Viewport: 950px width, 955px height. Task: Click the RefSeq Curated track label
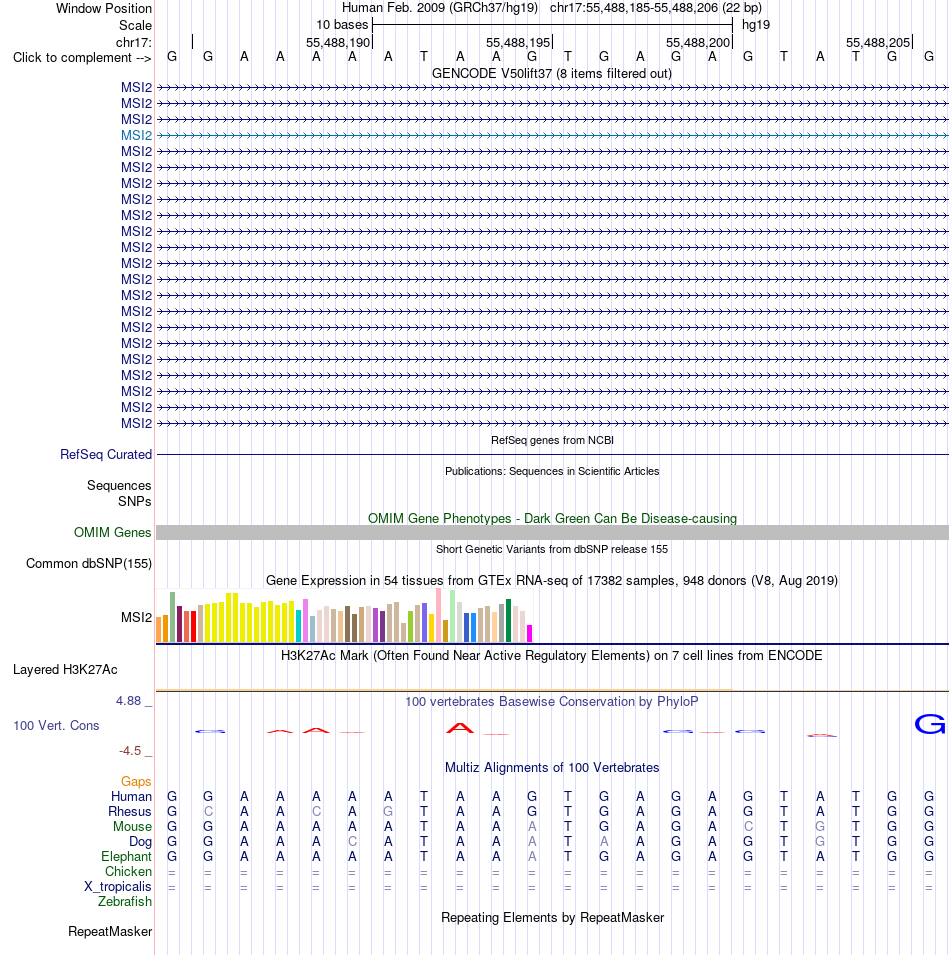click(106, 454)
